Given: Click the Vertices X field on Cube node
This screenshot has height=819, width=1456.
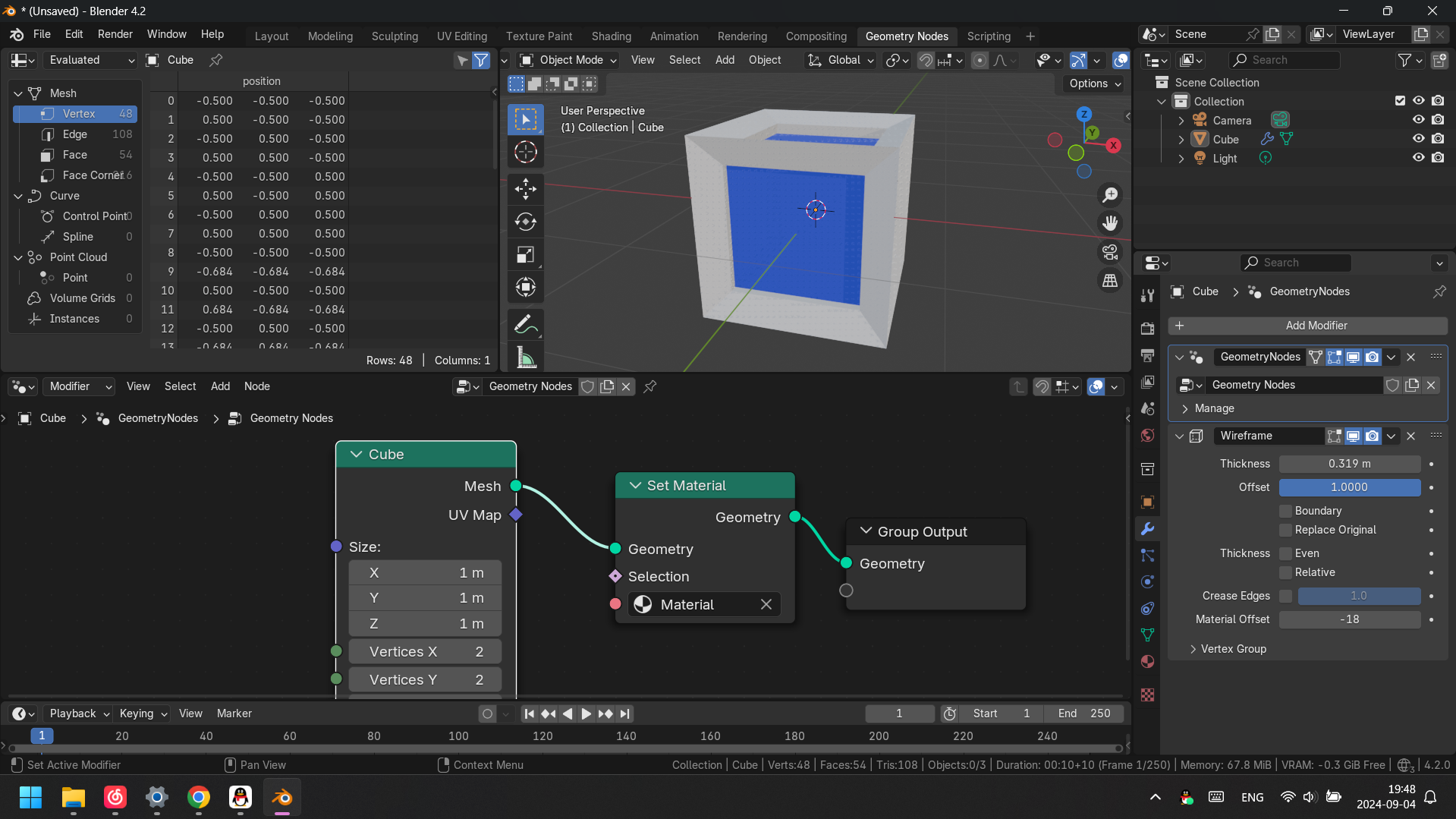Looking at the screenshot, I should (x=425, y=651).
